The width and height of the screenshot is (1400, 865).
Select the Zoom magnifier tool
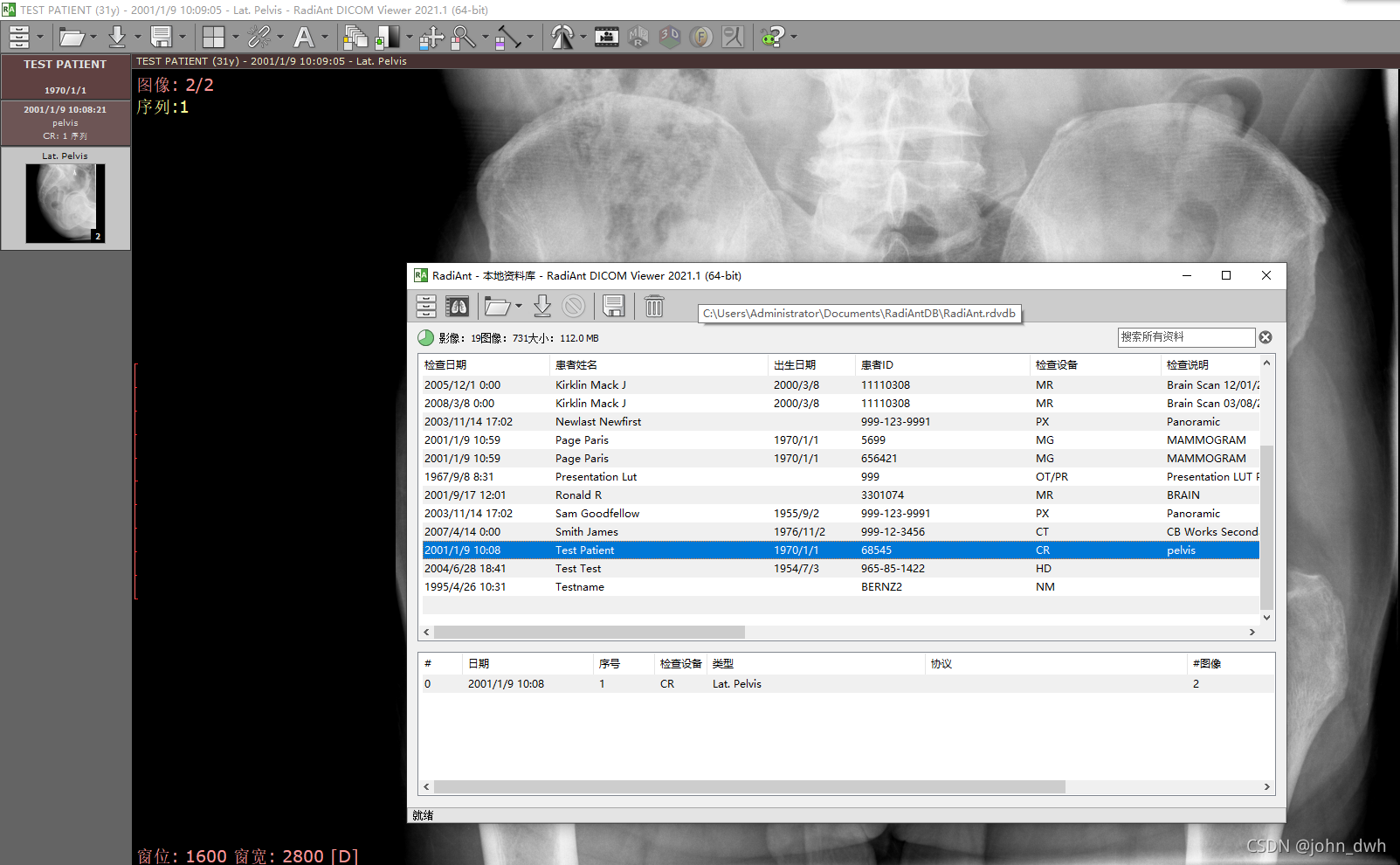point(463,37)
